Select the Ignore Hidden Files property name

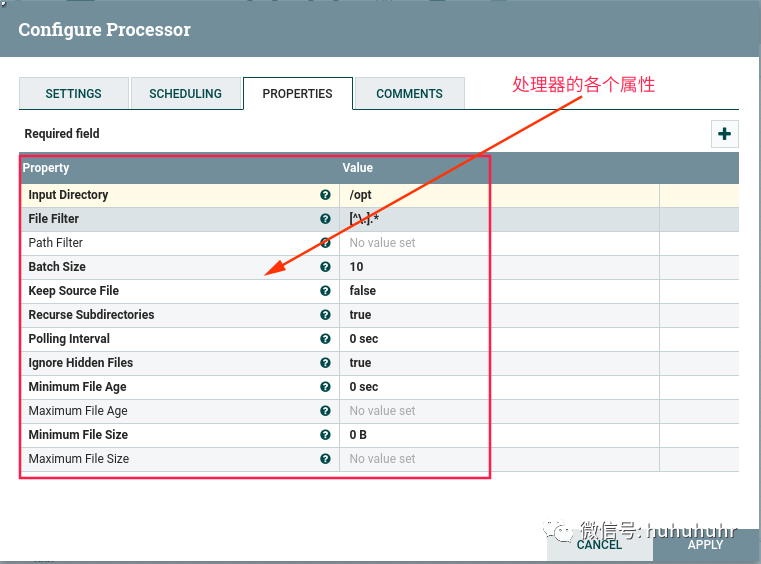point(81,363)
